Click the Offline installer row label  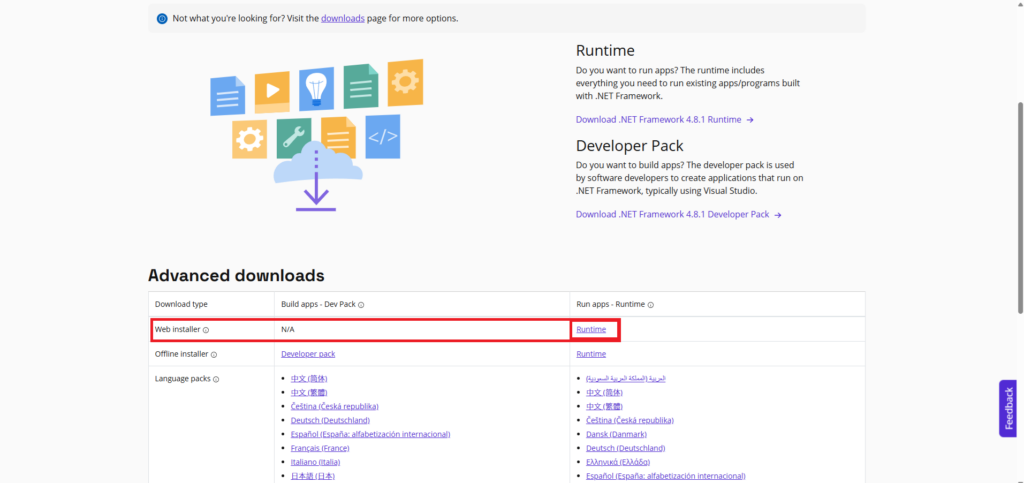tap(181, 354)
